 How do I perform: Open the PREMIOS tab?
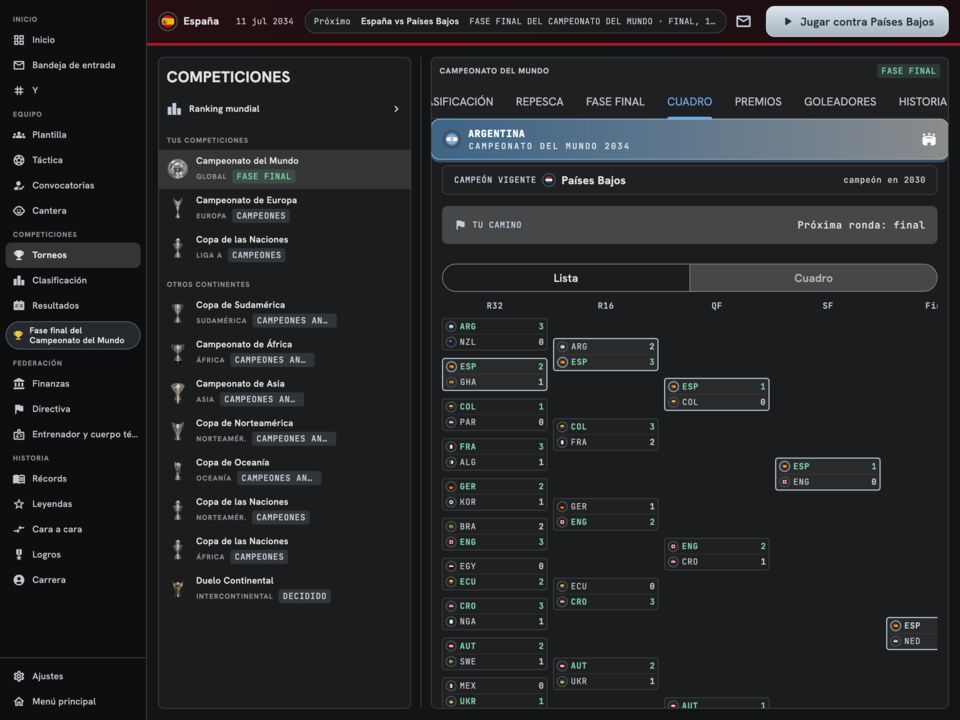point(758,102)
